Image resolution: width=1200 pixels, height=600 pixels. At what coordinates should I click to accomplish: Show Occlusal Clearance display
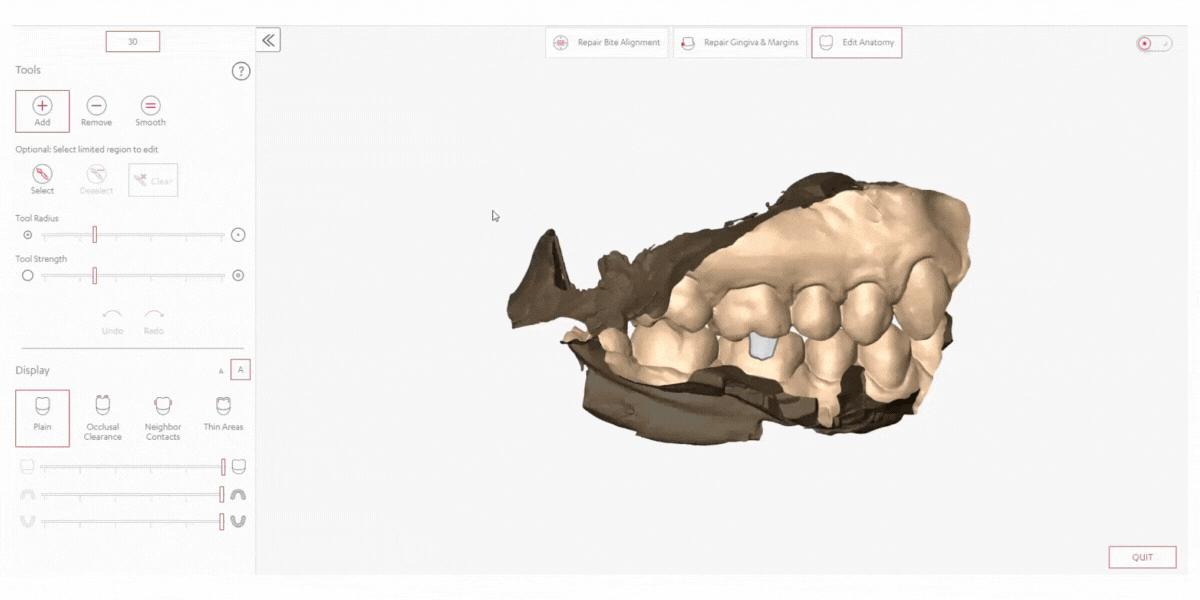(x=102, y=418)
